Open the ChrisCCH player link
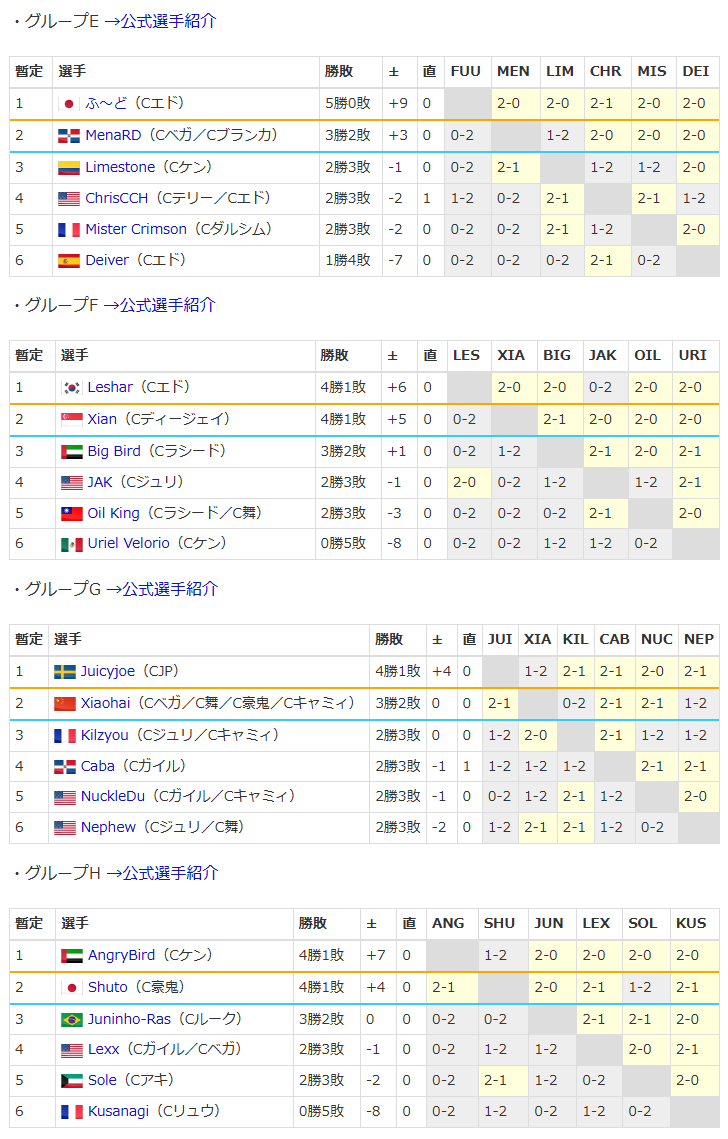 116,198
